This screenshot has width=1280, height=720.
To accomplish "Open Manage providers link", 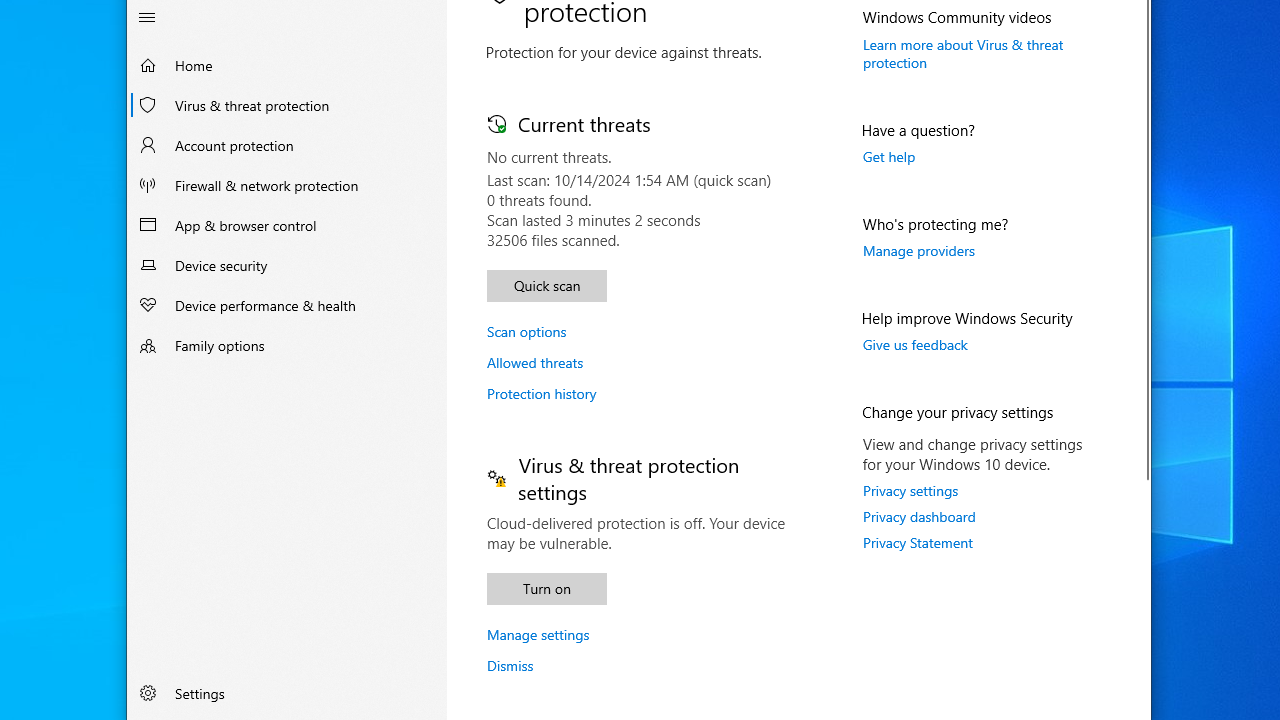I will [918, 251].
